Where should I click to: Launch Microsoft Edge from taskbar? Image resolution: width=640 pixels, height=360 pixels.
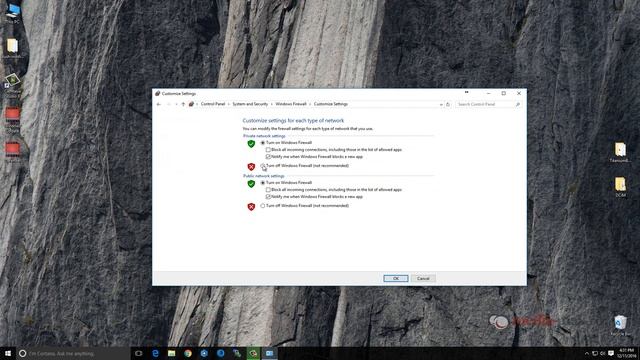155,353
